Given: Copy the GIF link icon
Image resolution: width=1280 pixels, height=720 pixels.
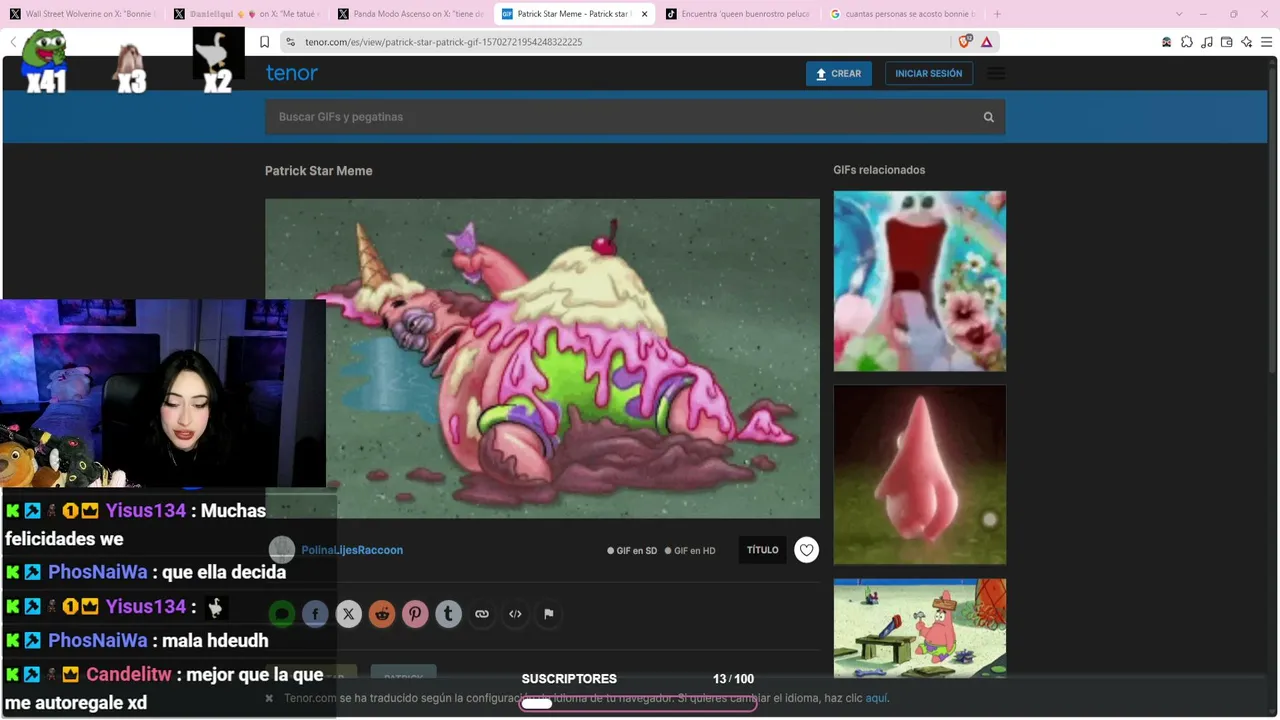Looking at the screenshot, I should (482, 614).
